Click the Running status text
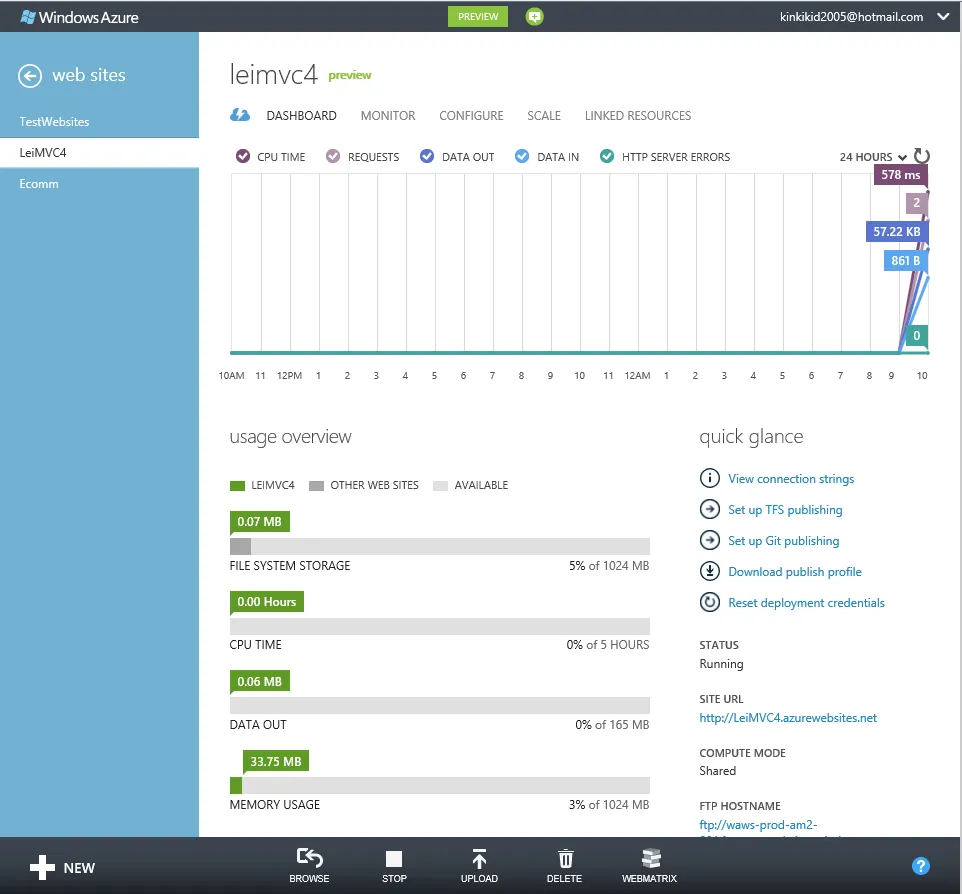 (x=721, y=663)
